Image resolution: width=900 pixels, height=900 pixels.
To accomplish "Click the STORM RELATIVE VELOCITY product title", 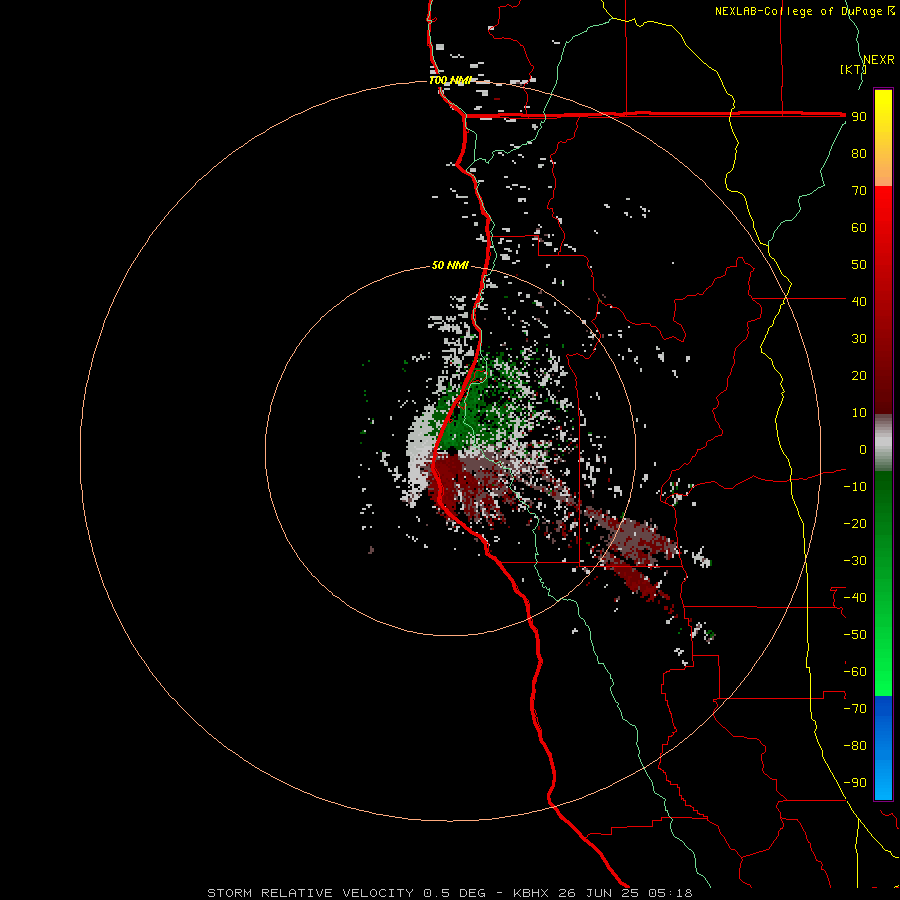I will pyautogui.click(x=311, y=893).
